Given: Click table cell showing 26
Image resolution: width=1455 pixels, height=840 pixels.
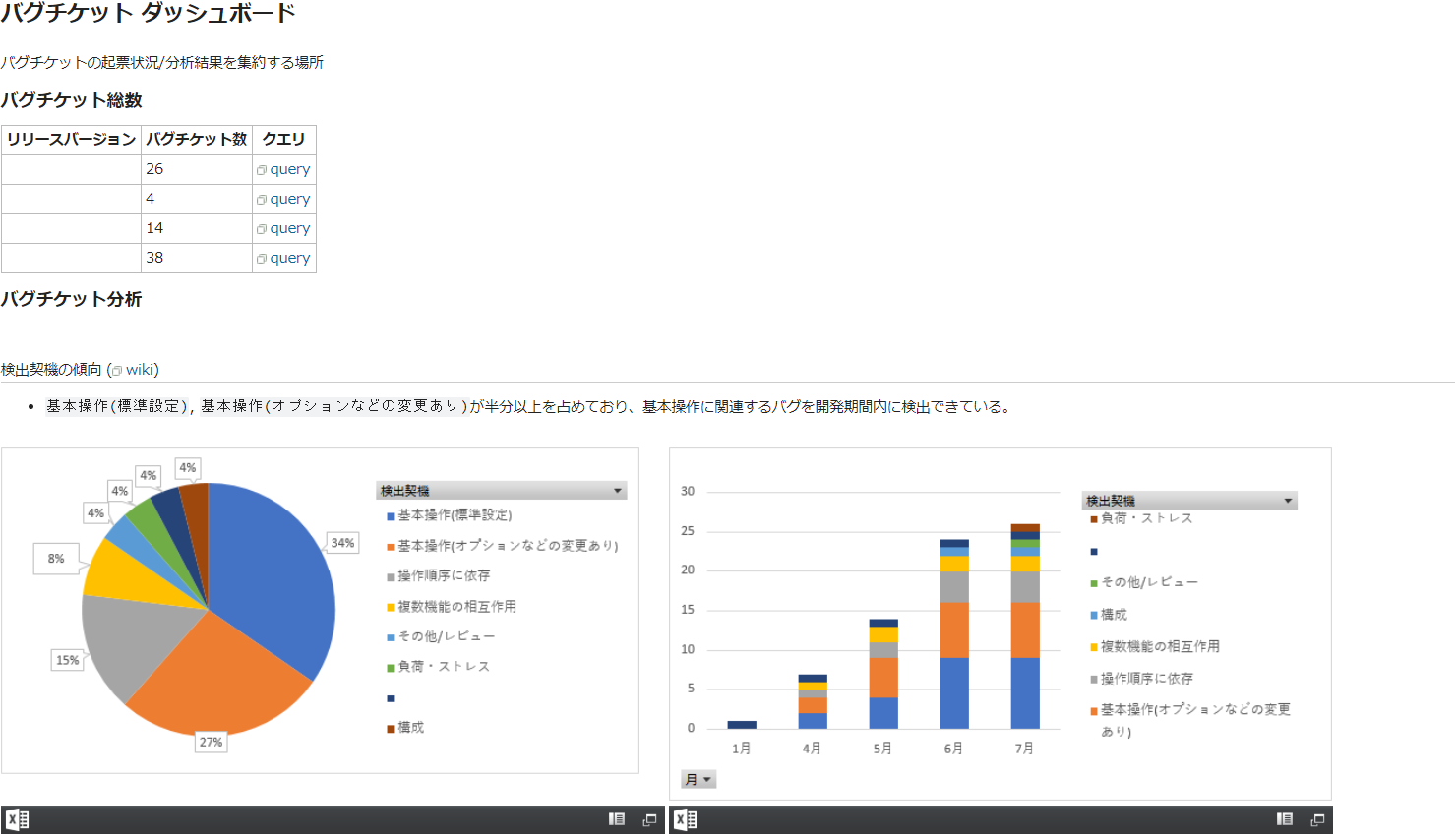Looking at the screenshot, I should tap(197, 169).
